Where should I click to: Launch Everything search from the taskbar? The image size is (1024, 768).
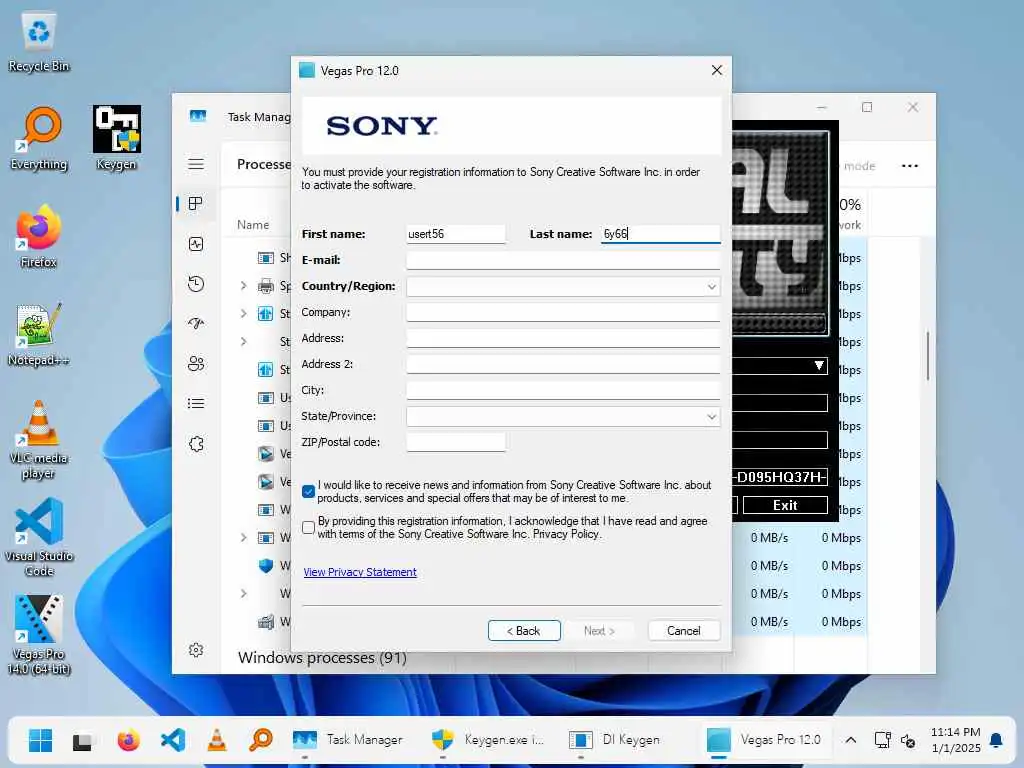tap(261, 741)
